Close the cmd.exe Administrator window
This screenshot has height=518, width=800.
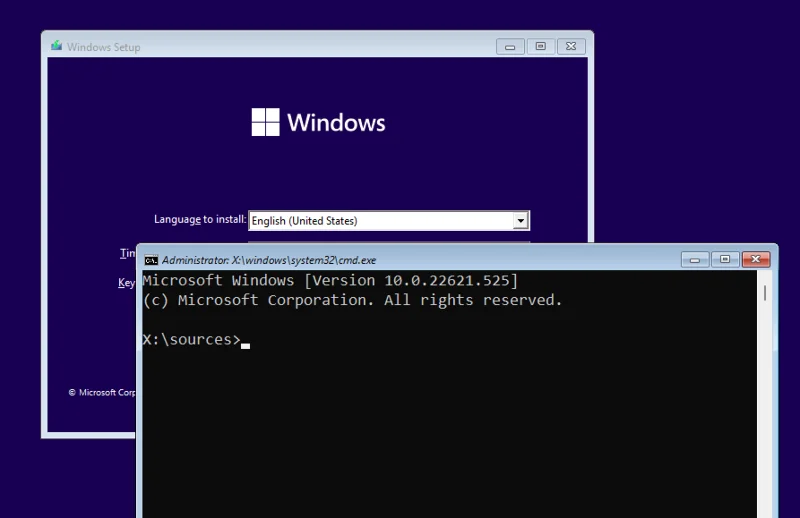point(756,259)
